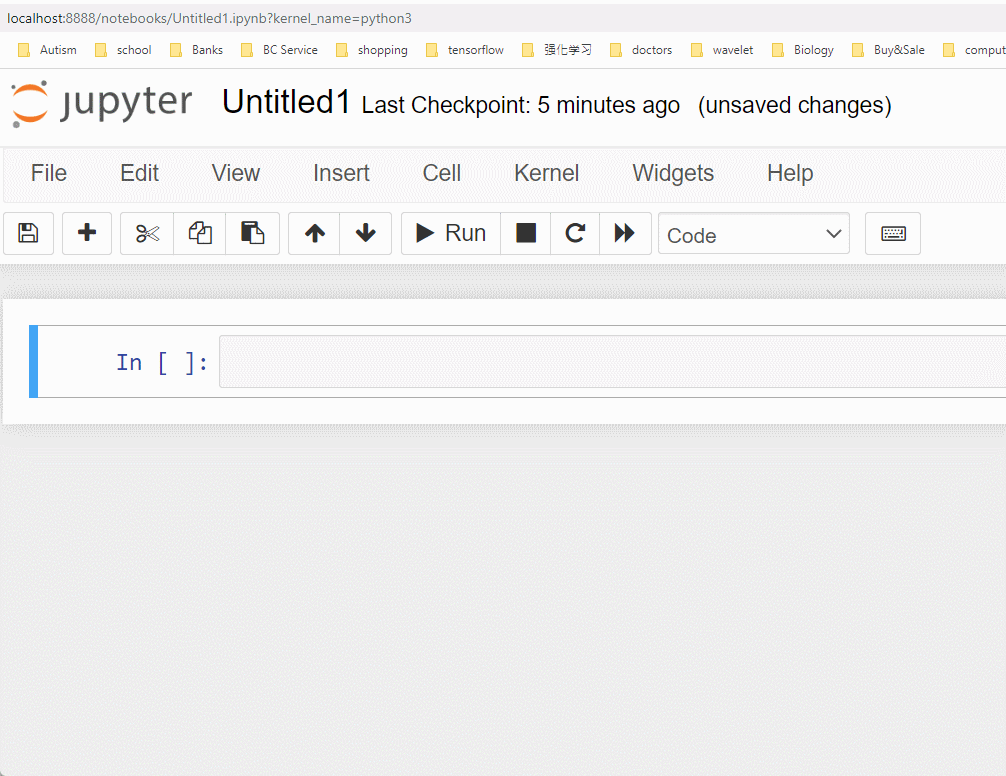
Task: Insert a cell below with plus icon
Action: pyautogui.click(x=87, y=233)
